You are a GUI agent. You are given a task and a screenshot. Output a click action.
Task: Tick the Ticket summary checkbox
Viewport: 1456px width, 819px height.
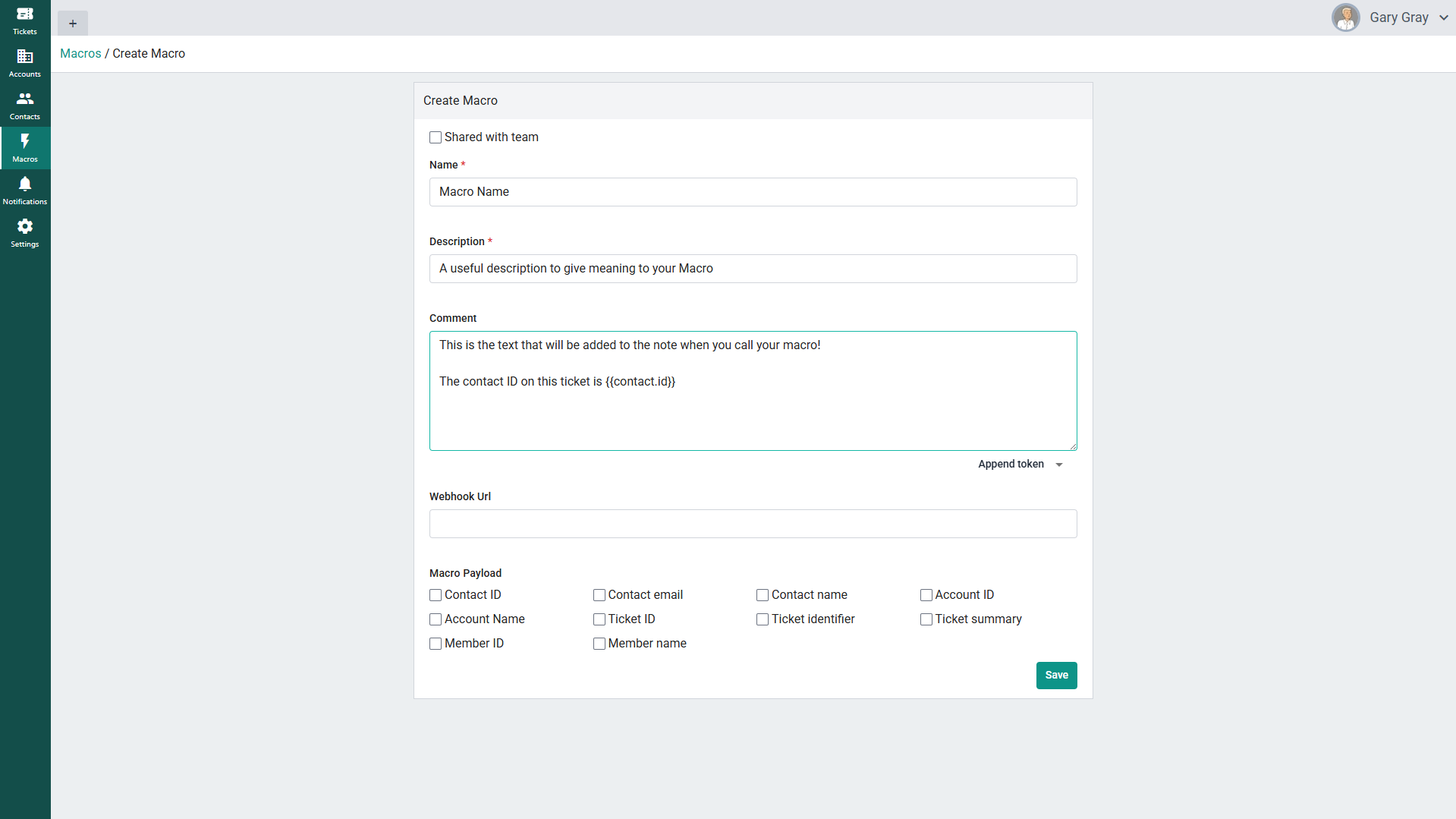[926, 619]
